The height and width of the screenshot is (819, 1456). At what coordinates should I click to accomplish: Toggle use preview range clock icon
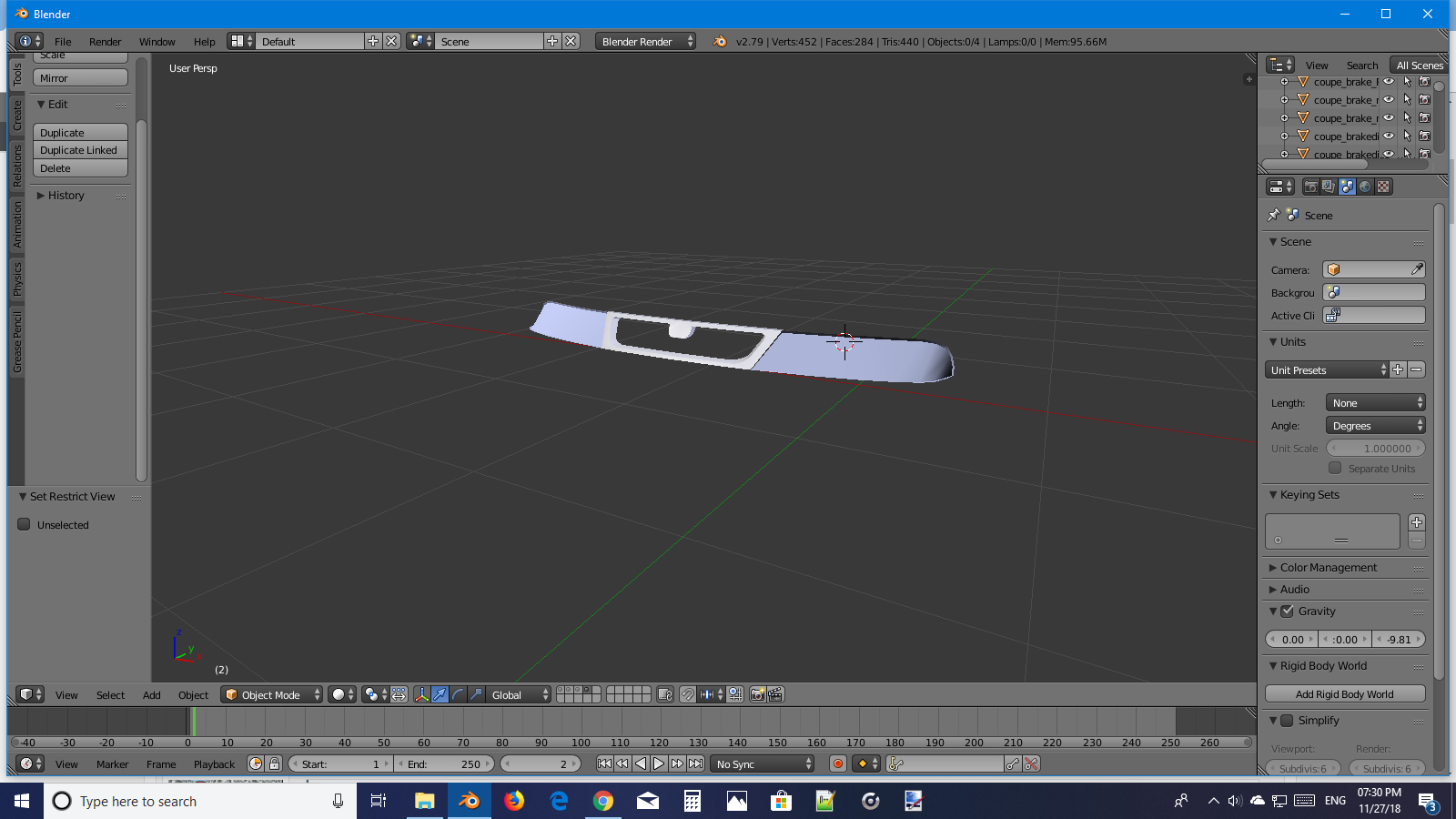pos(256,763)
